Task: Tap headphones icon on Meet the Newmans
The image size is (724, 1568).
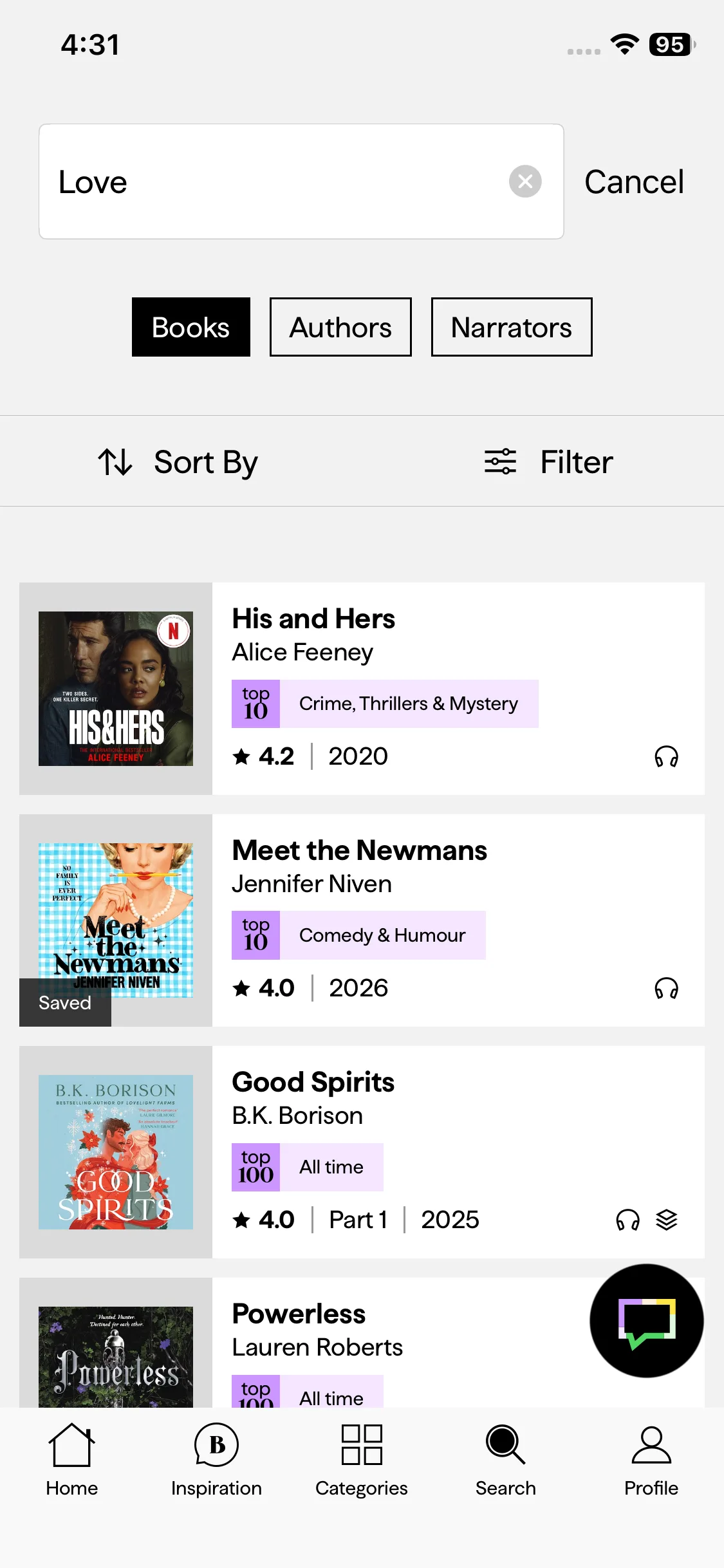Action: [666, 988]
